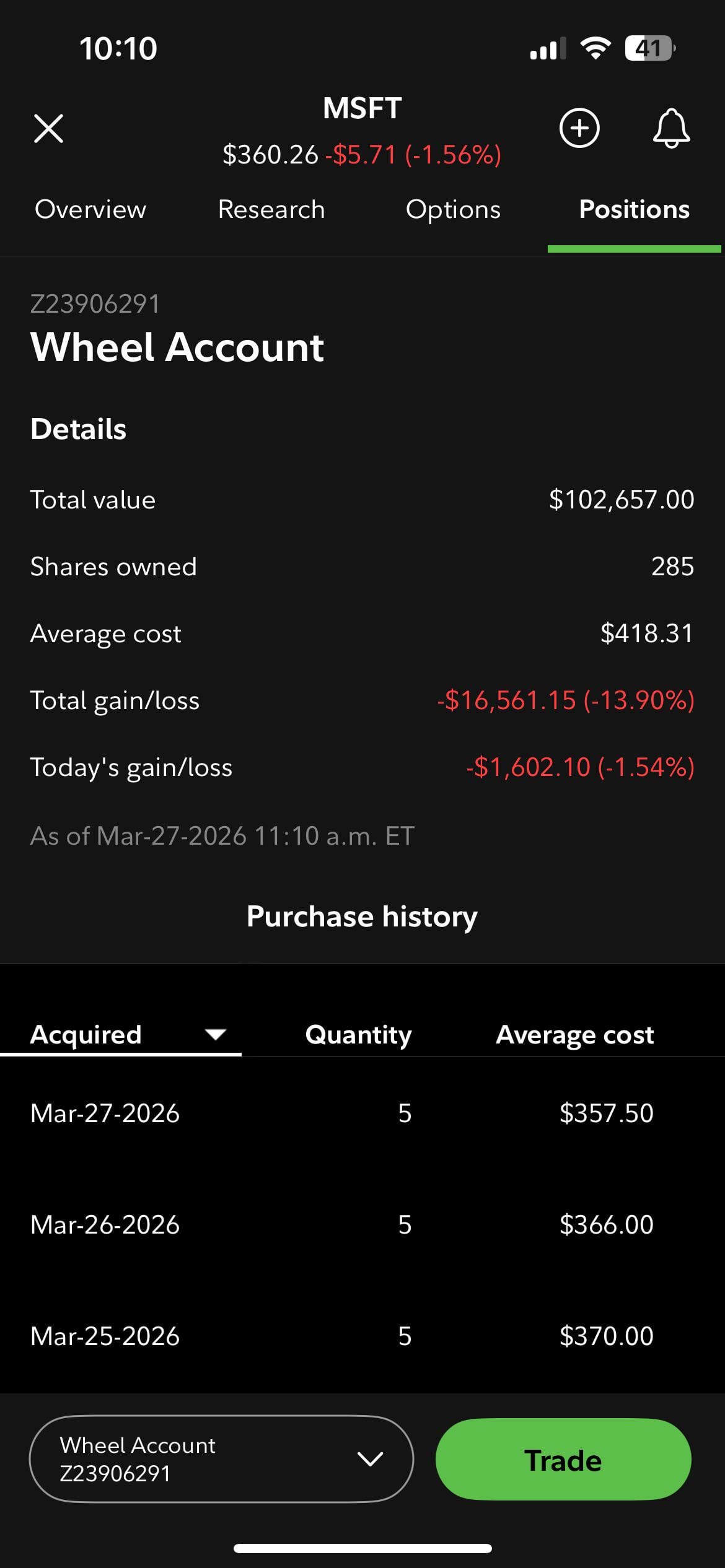Open the Research tab
The image size is (725, 1568).
(x=271, y=209)
